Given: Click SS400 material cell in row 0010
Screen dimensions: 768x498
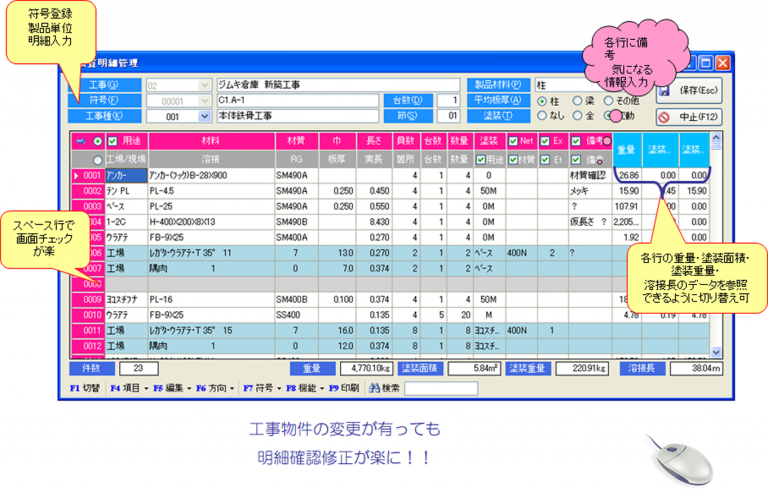Looking at the screenshot, I should [x=297, y=315].
